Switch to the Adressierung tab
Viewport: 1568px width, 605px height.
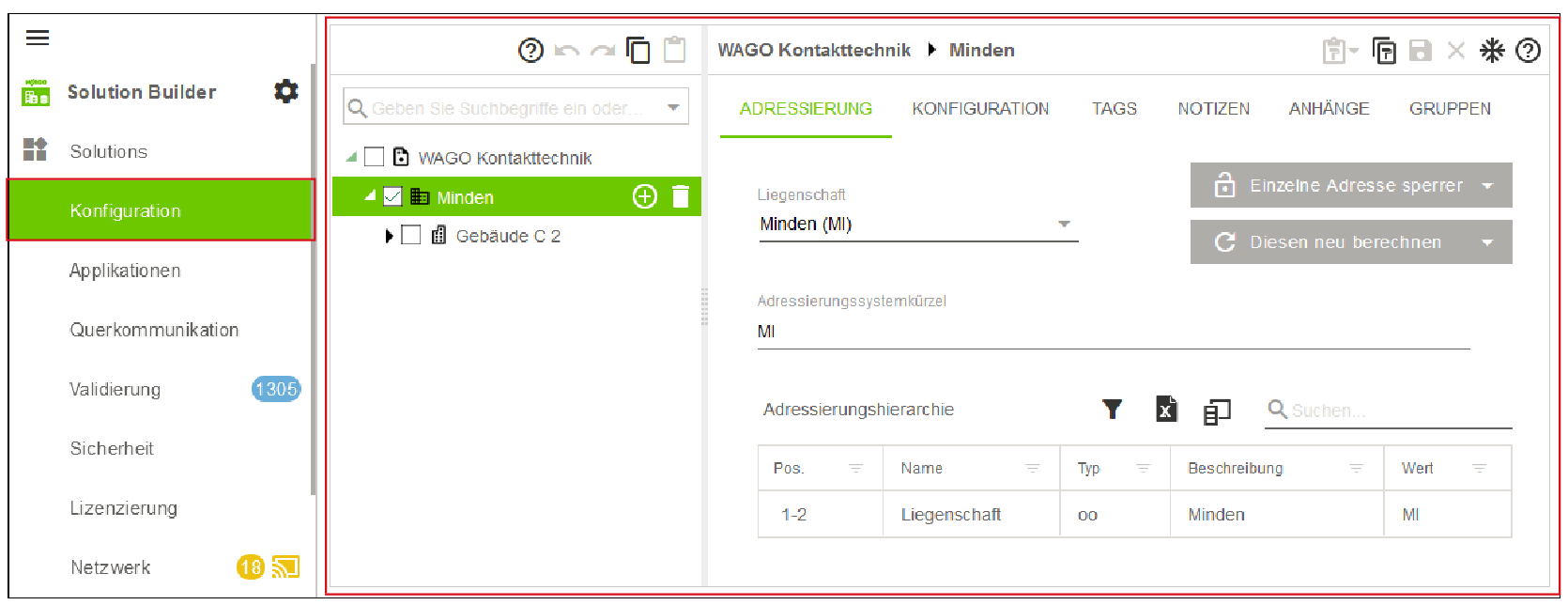click(x=806, y=109)
